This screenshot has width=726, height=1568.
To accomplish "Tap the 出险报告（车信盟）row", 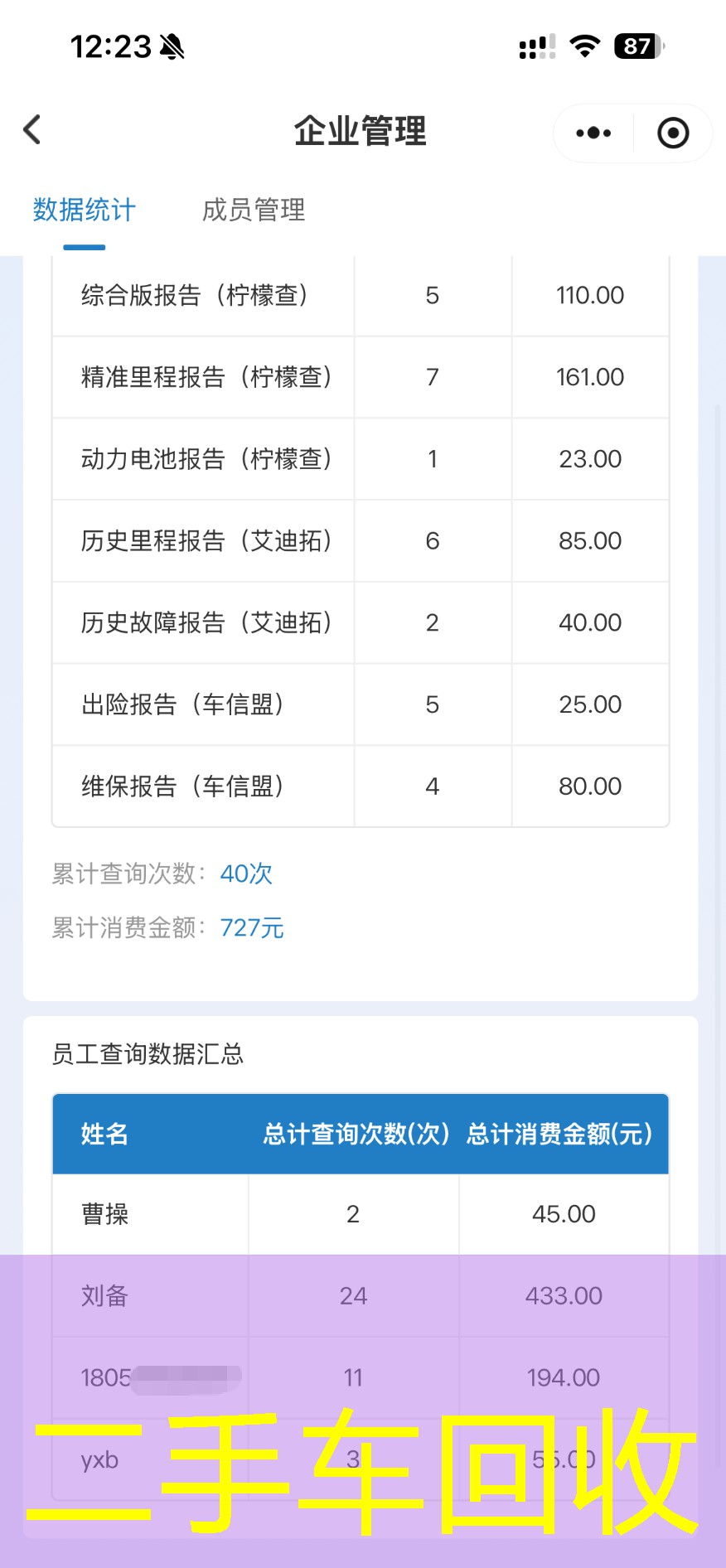I will click(x=183, y=704).
